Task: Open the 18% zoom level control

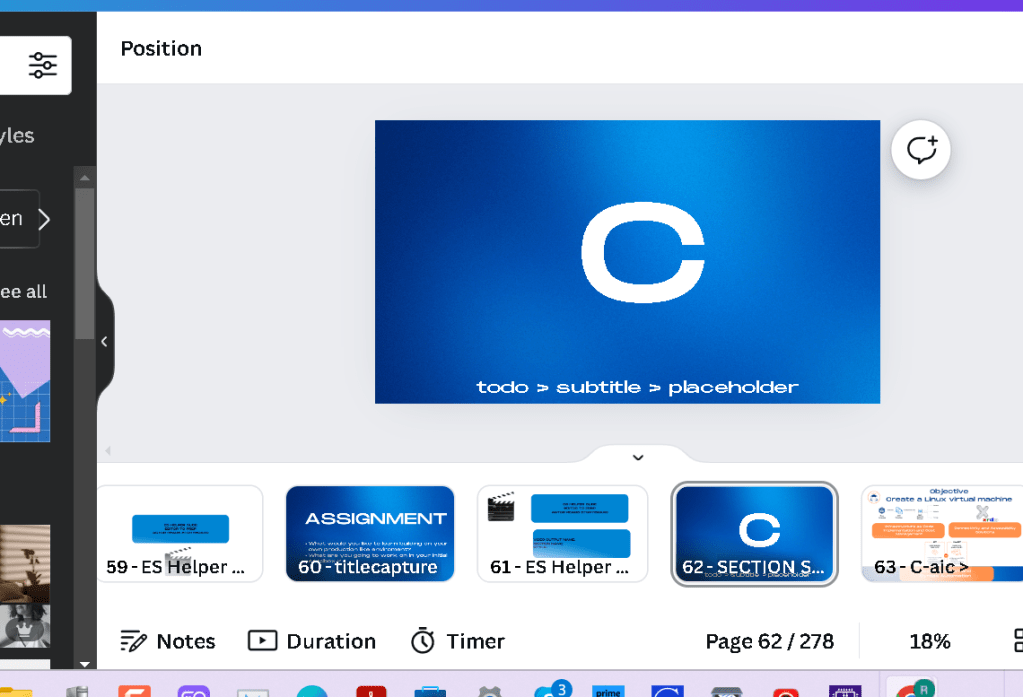Action: 930,642
